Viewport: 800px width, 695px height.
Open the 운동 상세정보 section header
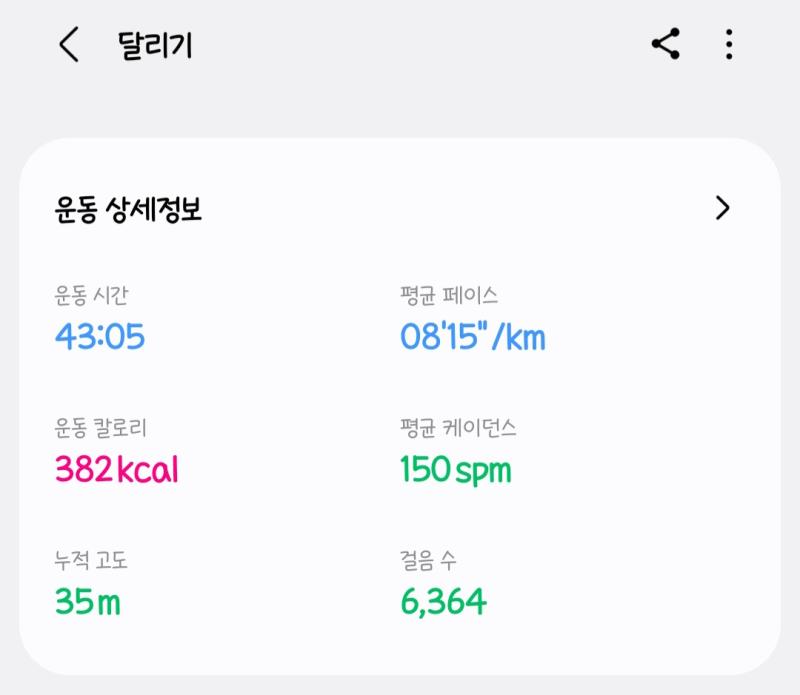(128, 209)
